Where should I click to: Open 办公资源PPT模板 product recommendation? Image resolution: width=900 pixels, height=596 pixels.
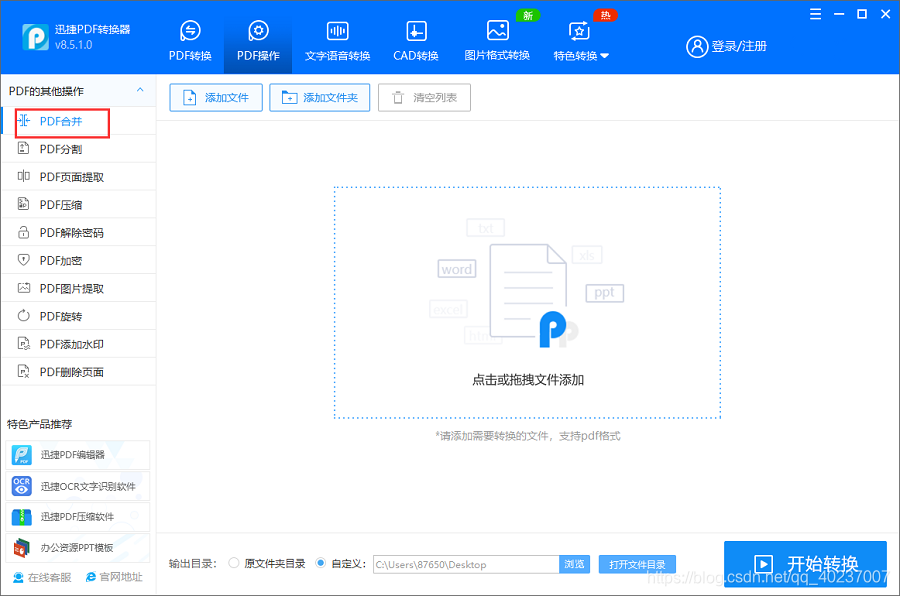(x=77, y=548)
